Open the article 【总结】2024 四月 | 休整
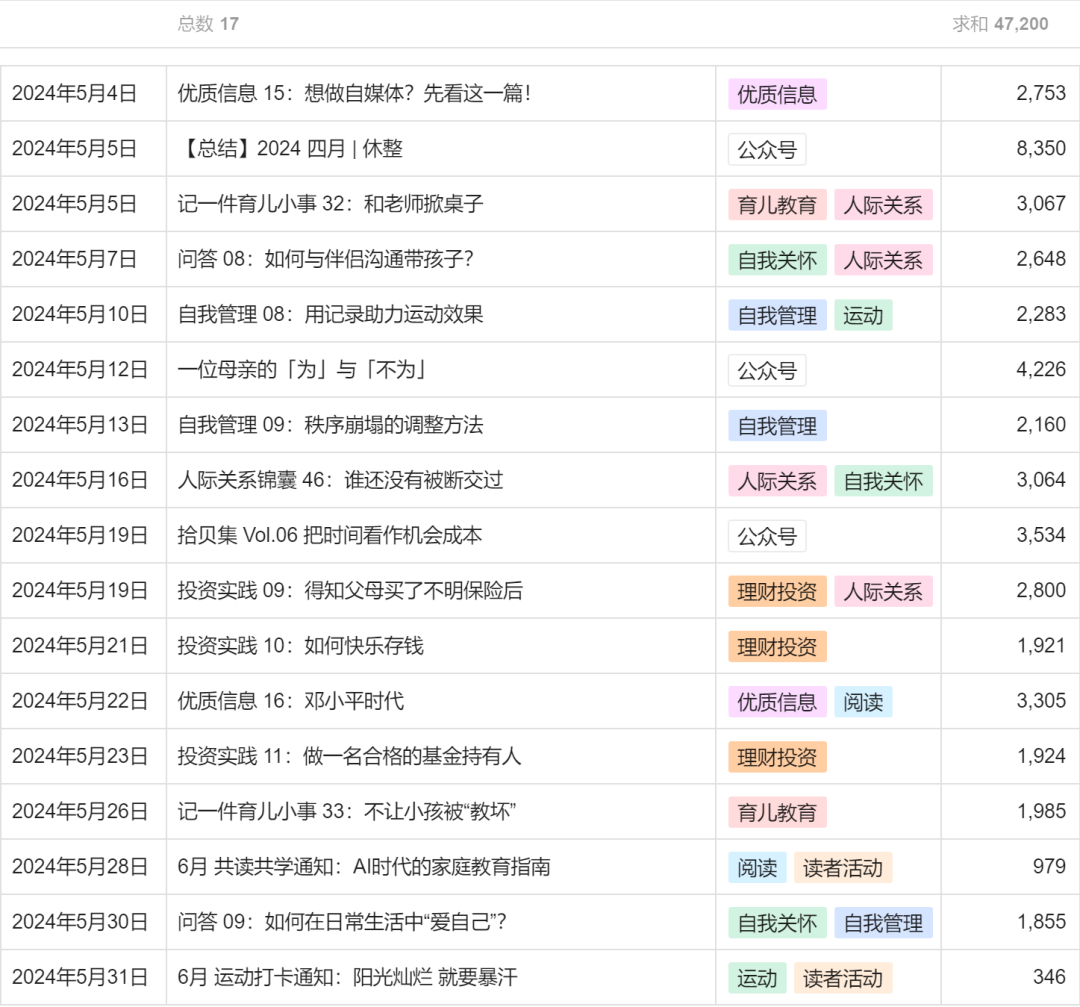Image resolution: width=1080 pixels, height=1007 pixels. pyautogui.click(x=290, y=149)
